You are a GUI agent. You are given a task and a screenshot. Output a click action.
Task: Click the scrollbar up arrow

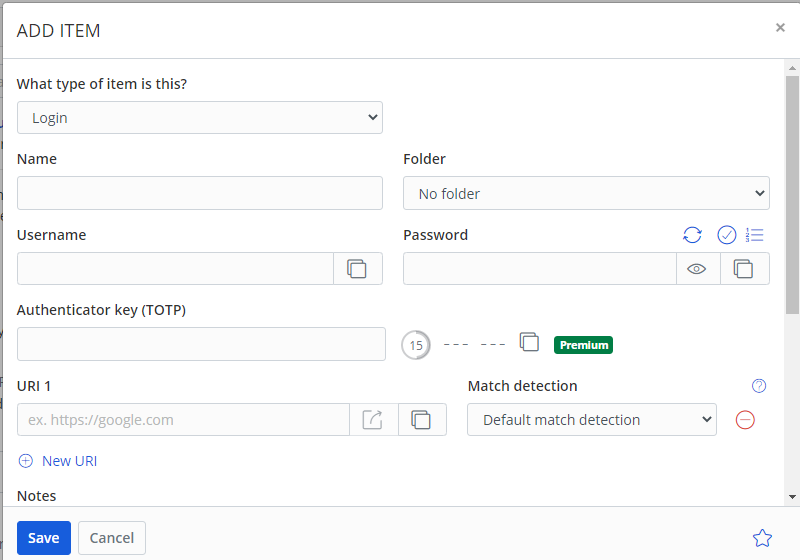click(x=792, y=68)
